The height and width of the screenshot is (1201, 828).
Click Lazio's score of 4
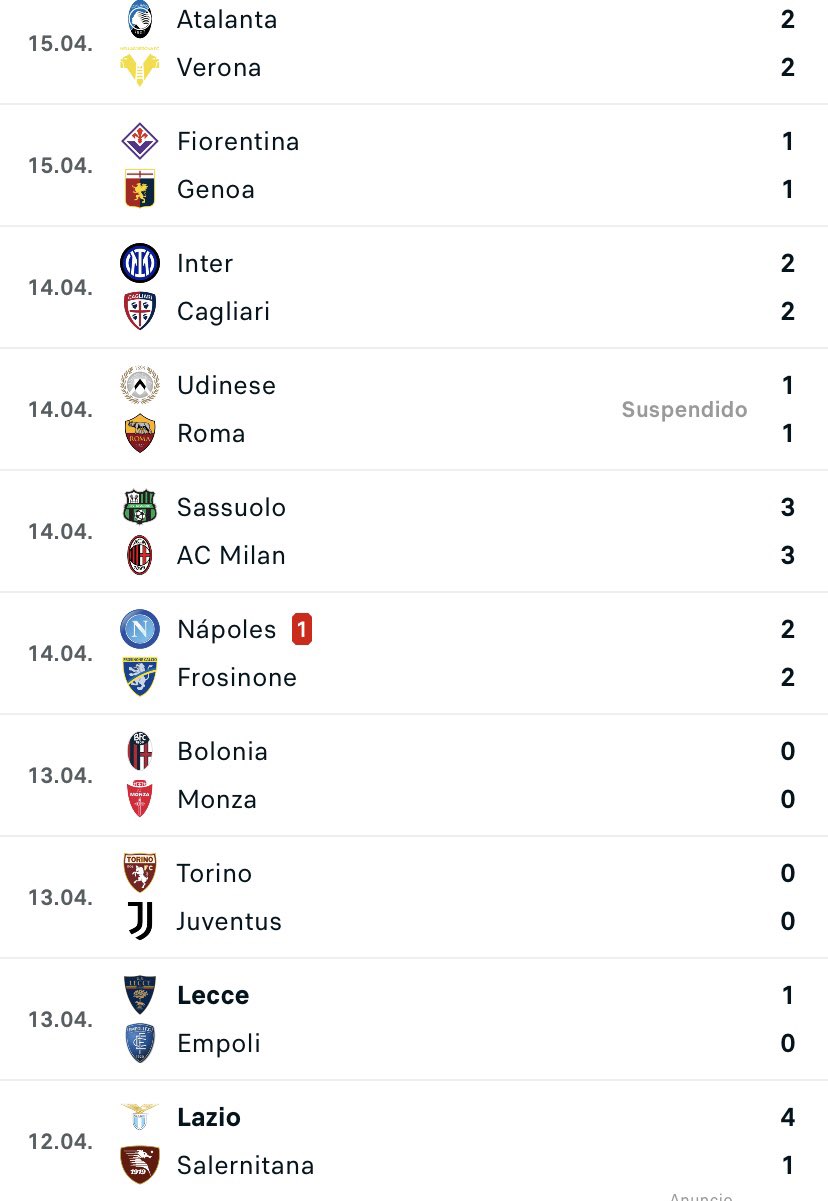click(788, 1117)
